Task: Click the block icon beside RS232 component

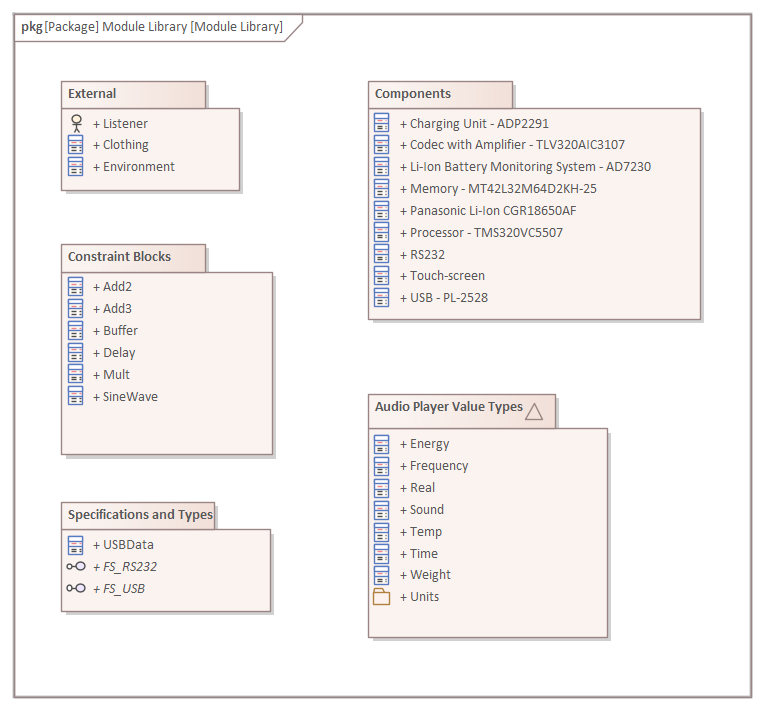Action: [x=382, y=255]
